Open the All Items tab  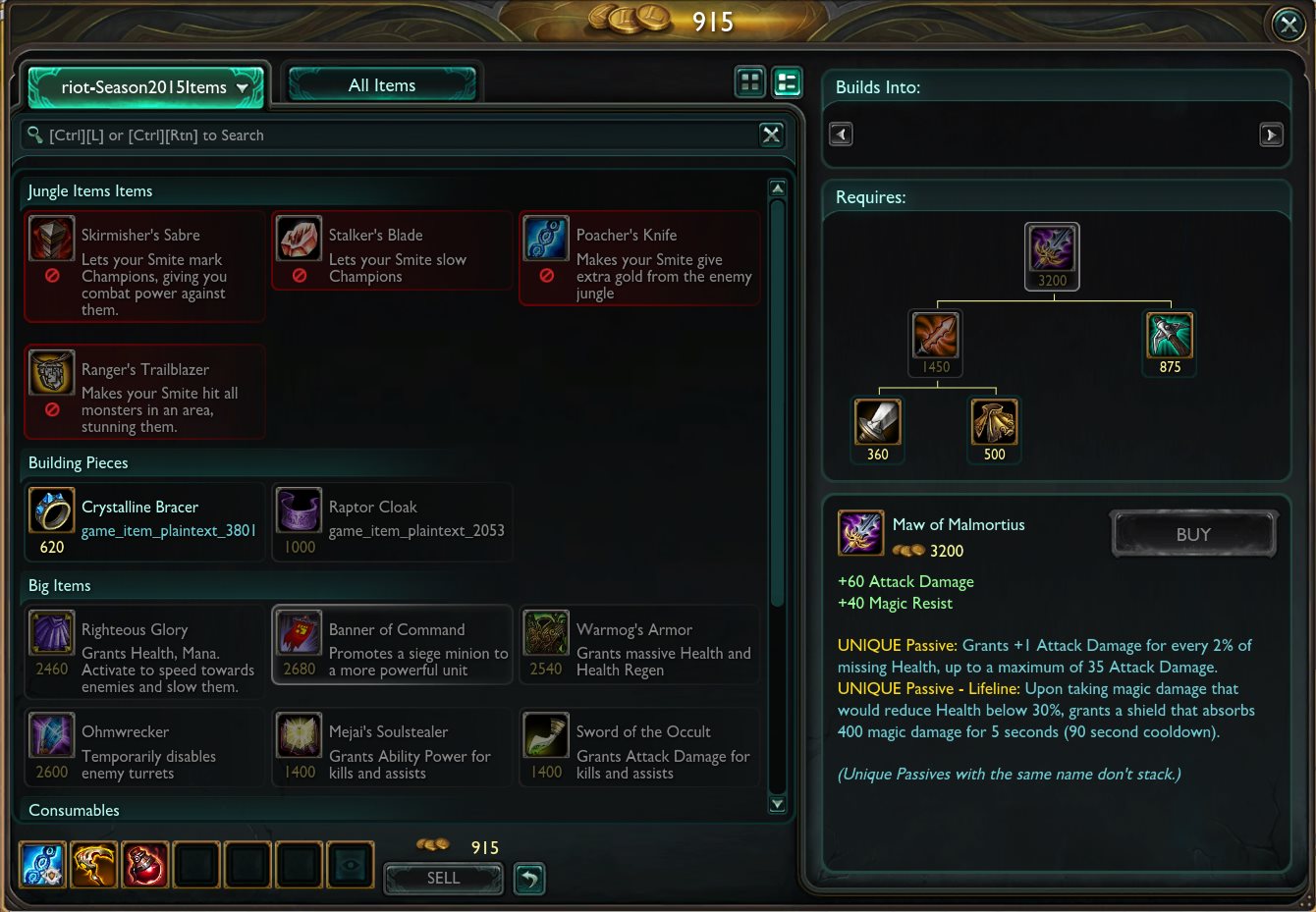[382, 85]
